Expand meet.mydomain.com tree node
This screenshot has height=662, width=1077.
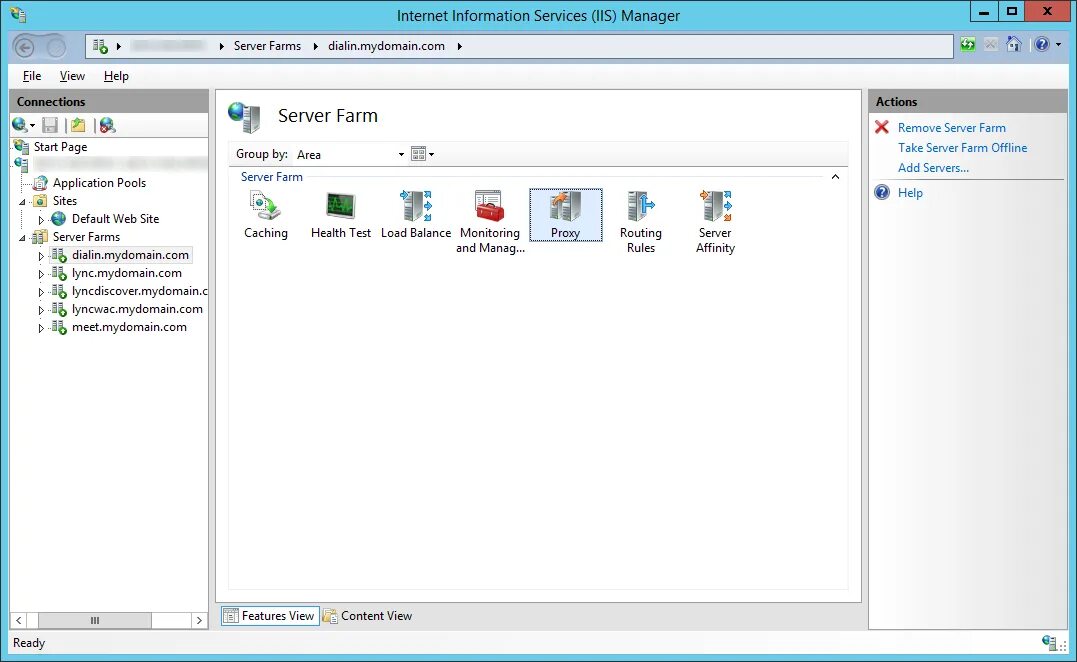(41, 328)
